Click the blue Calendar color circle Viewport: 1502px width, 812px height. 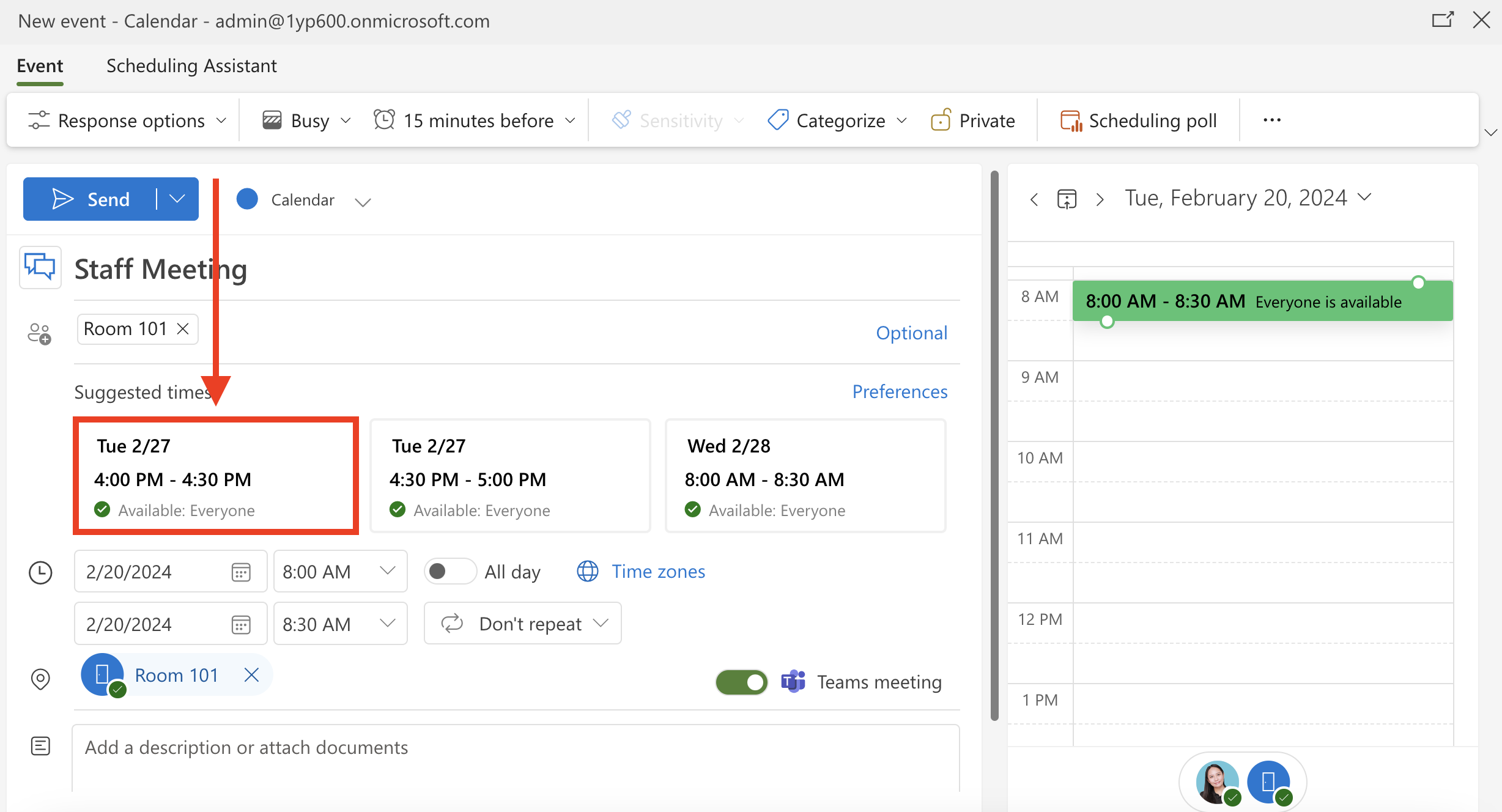(247, 199)
